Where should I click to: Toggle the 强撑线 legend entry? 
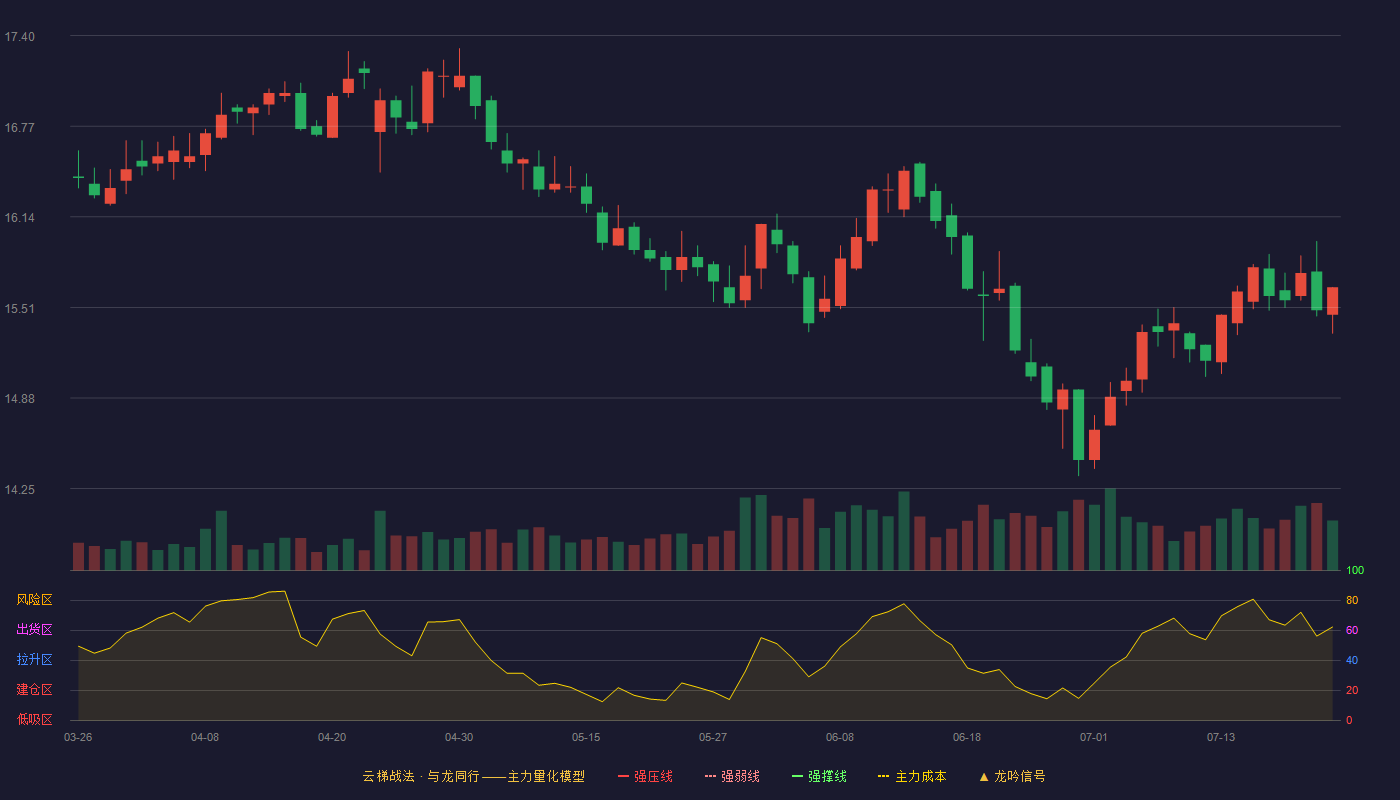point(819,776)
